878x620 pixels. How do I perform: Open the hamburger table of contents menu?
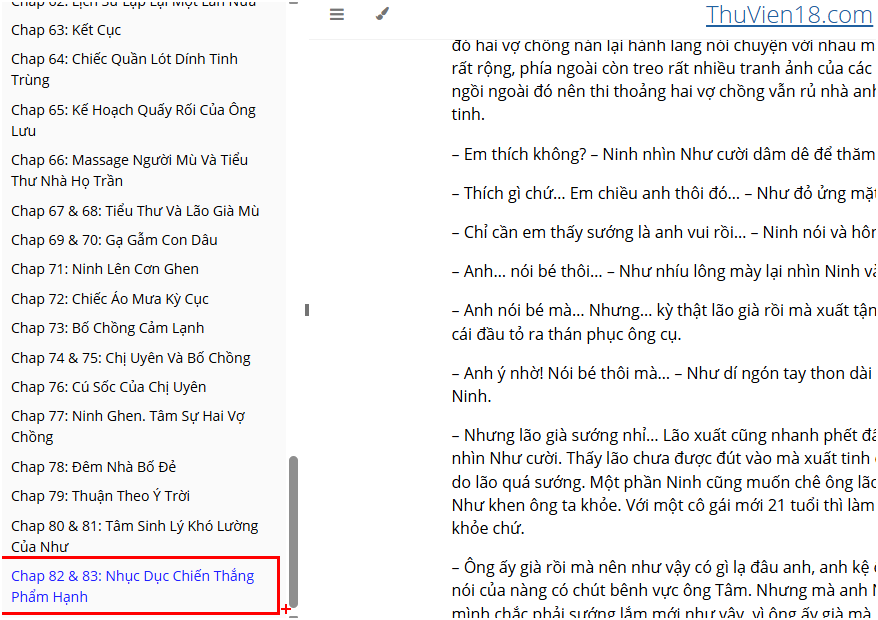[337, 15]
